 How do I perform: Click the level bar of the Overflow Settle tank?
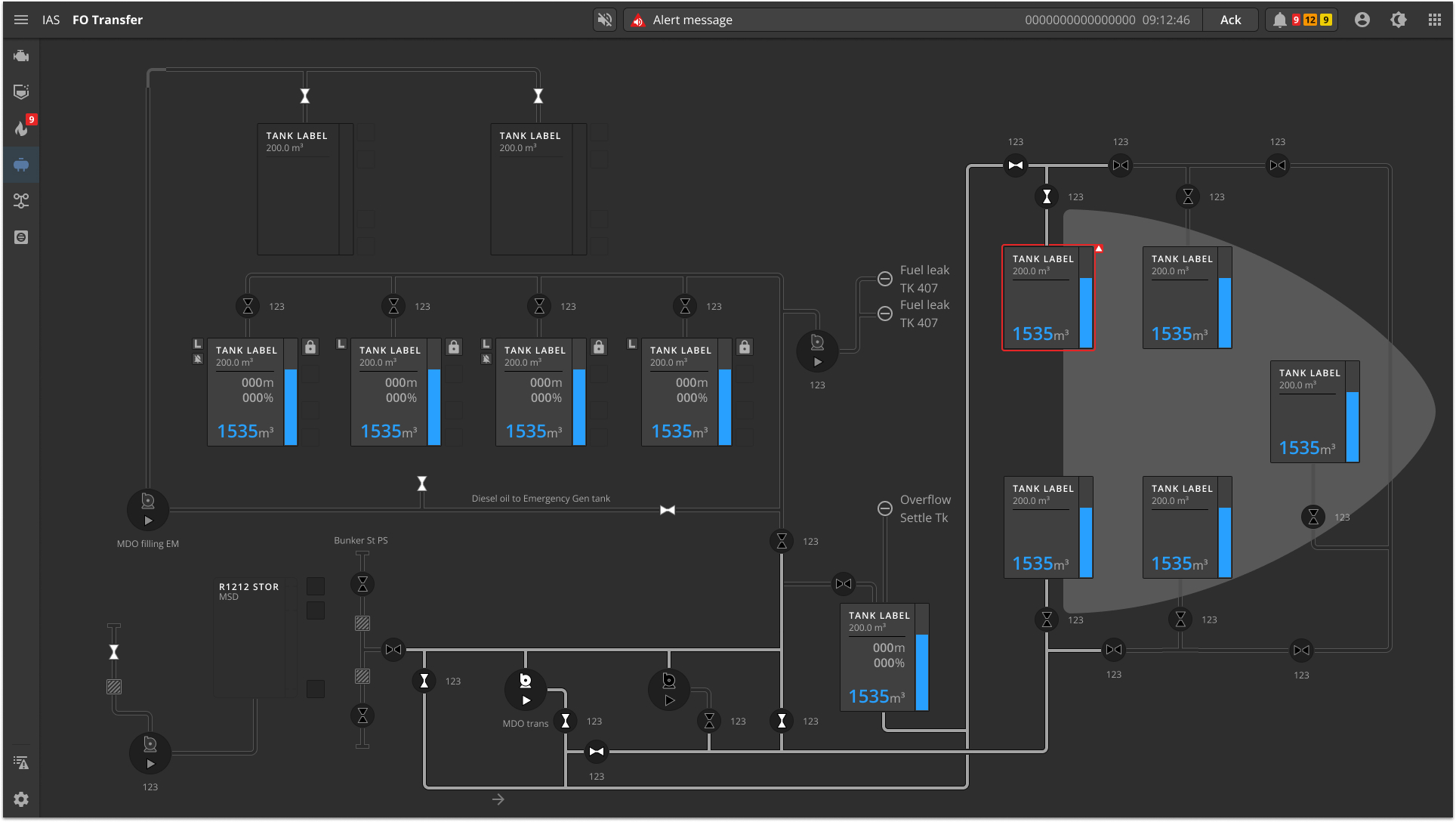click(x=922, y=657)
